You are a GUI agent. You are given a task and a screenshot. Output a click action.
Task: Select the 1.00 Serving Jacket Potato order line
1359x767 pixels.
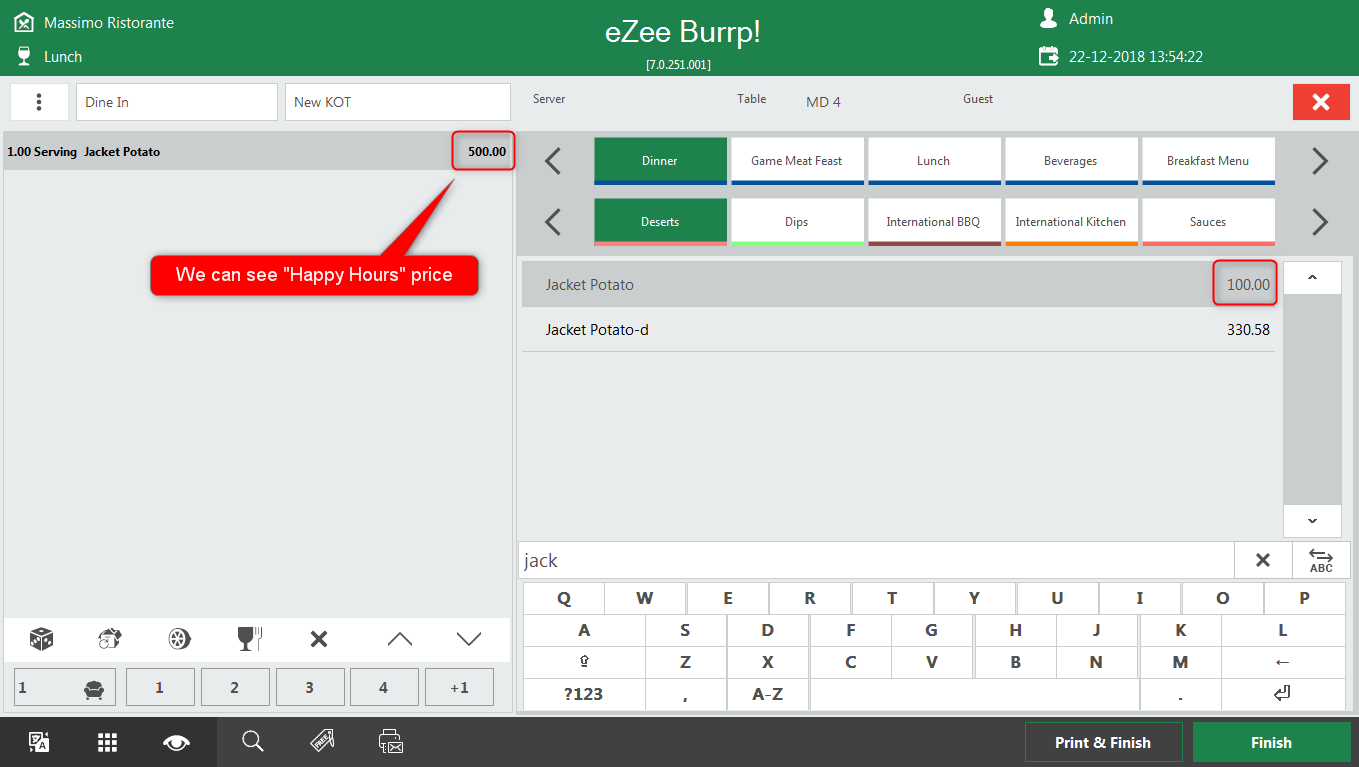[x=259, y=152]
